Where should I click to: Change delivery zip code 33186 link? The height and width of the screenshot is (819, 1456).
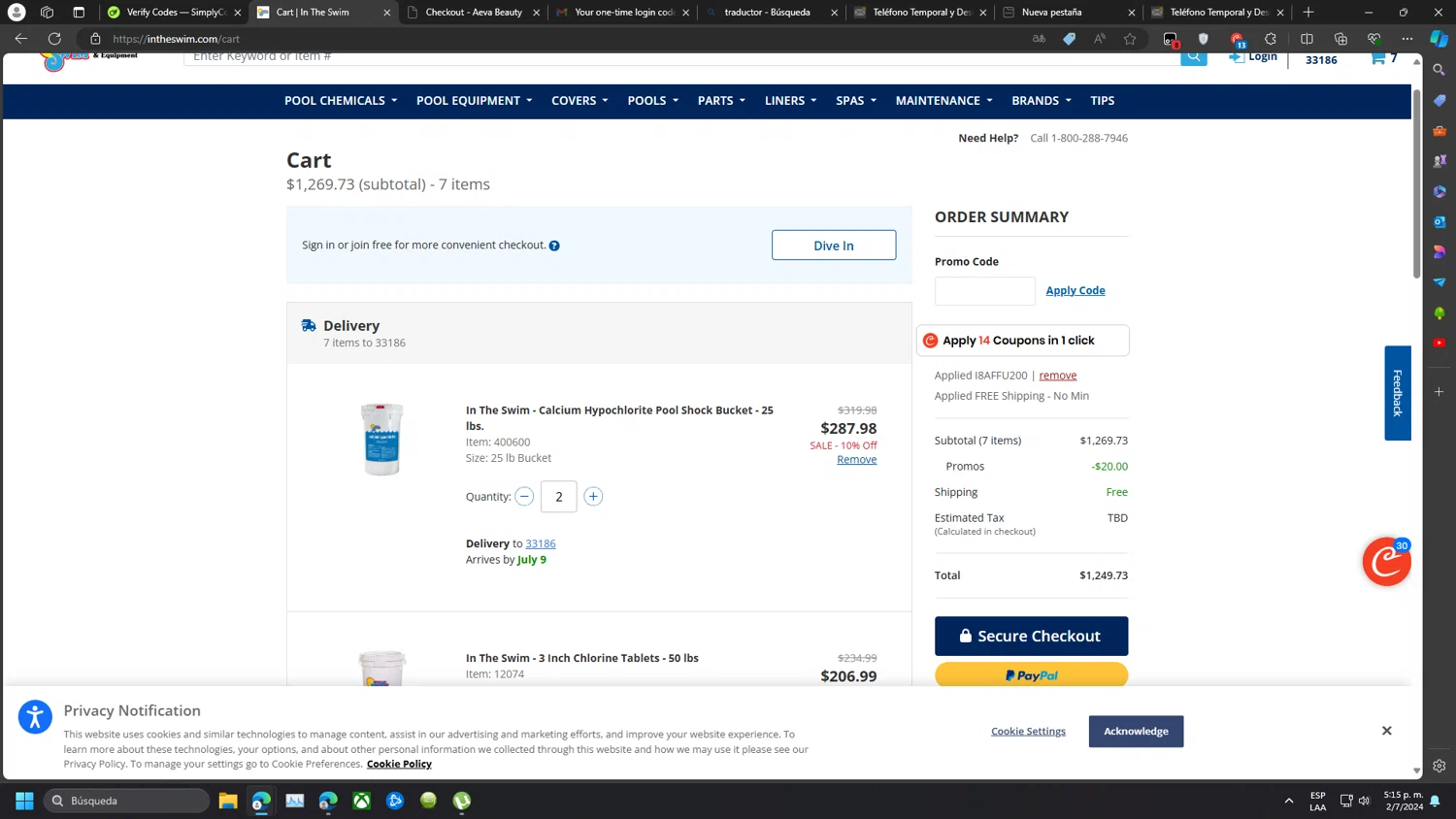point(541,543)
